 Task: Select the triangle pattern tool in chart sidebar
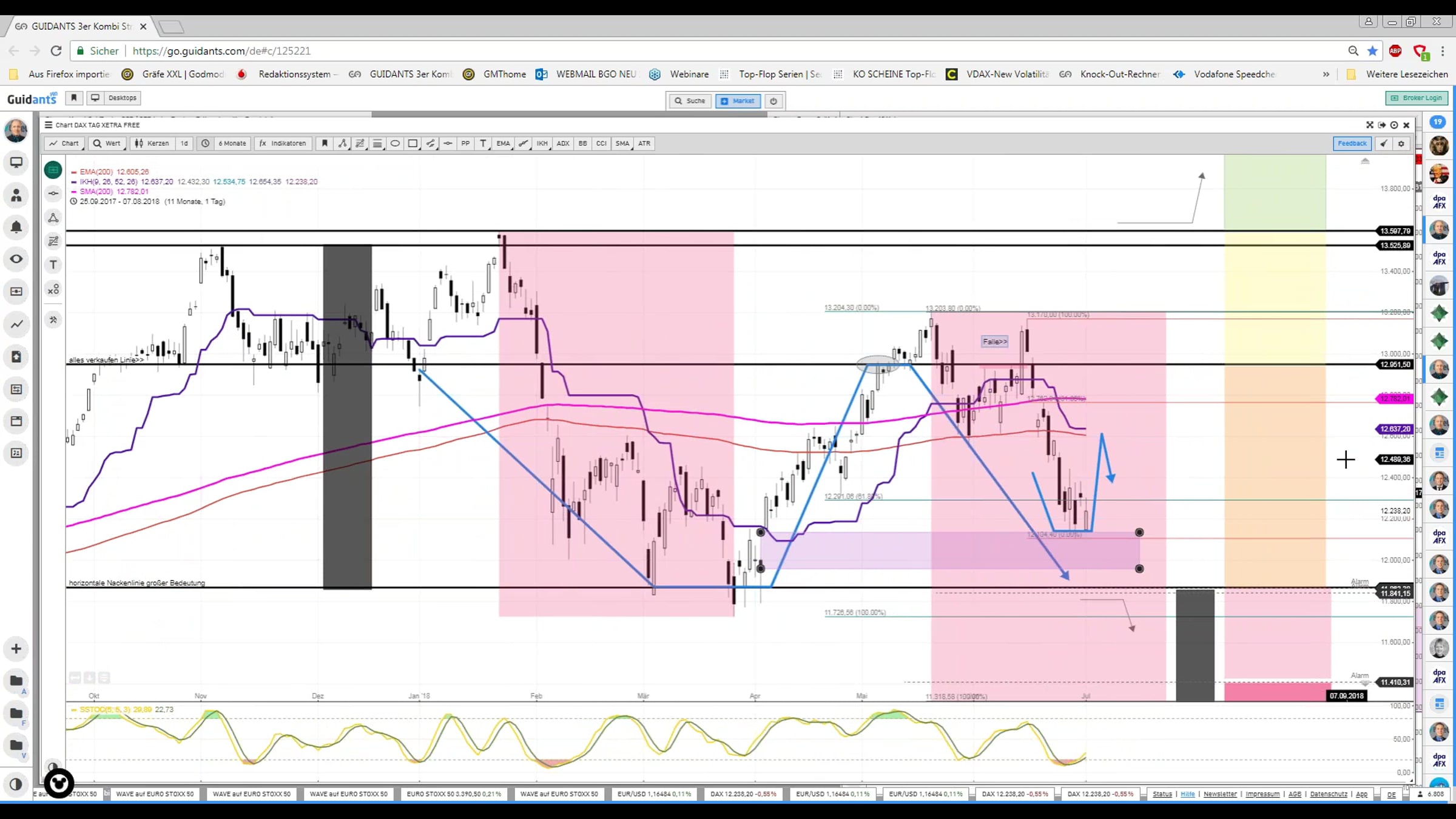click(x=53, y=218)
